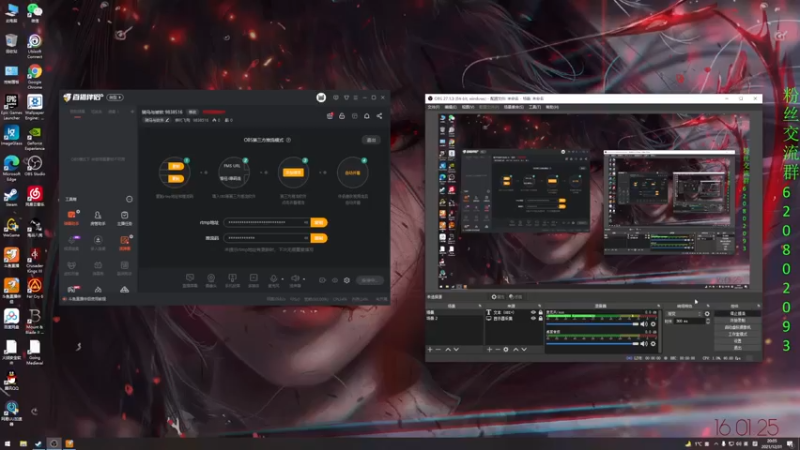Open the pill dropdown beside the live companion logo
The height and width of the screenshot is (450, 800).
click(115, 97)
